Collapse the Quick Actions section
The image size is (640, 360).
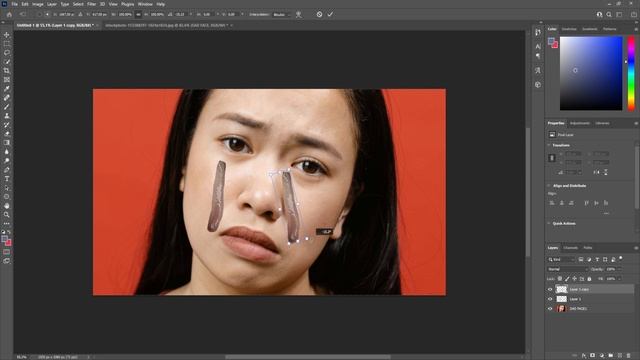[x=549, y=224]
